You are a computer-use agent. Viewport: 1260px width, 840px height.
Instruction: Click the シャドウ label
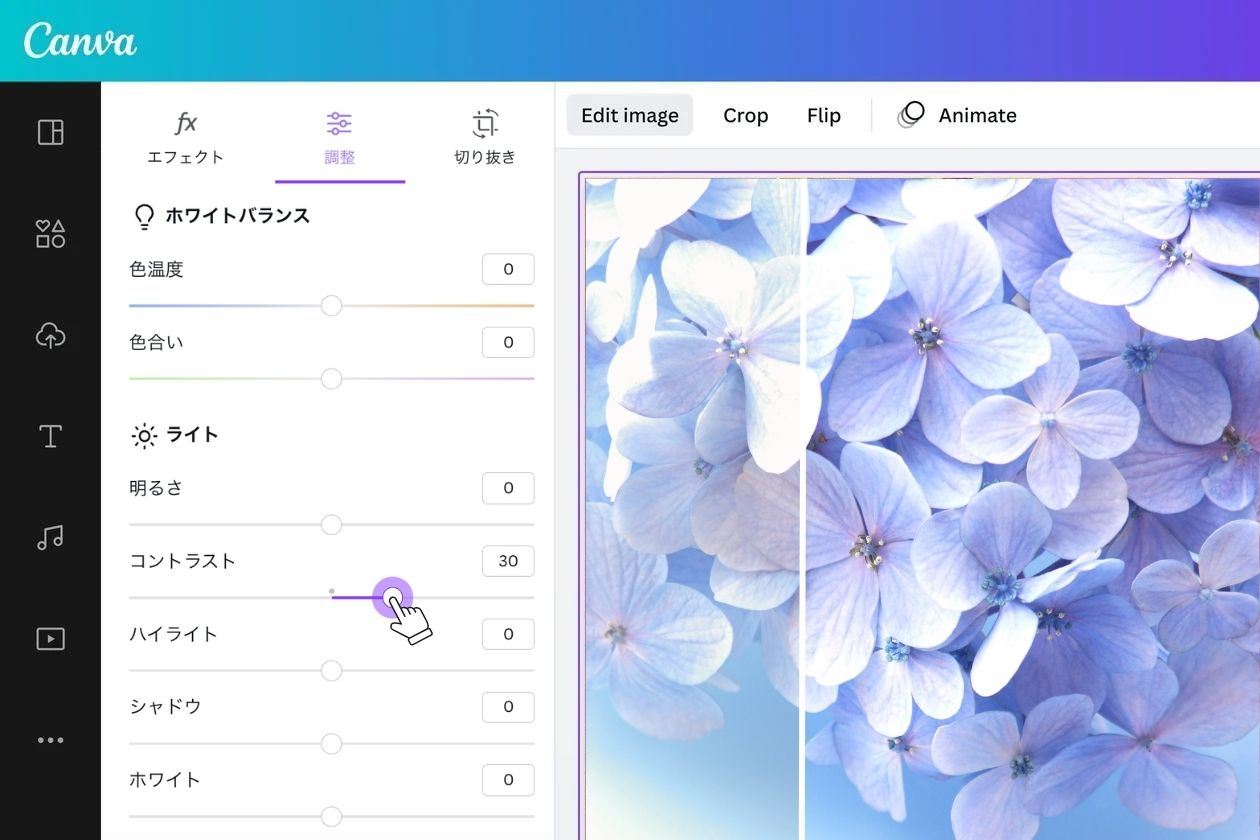click(165, 707)
